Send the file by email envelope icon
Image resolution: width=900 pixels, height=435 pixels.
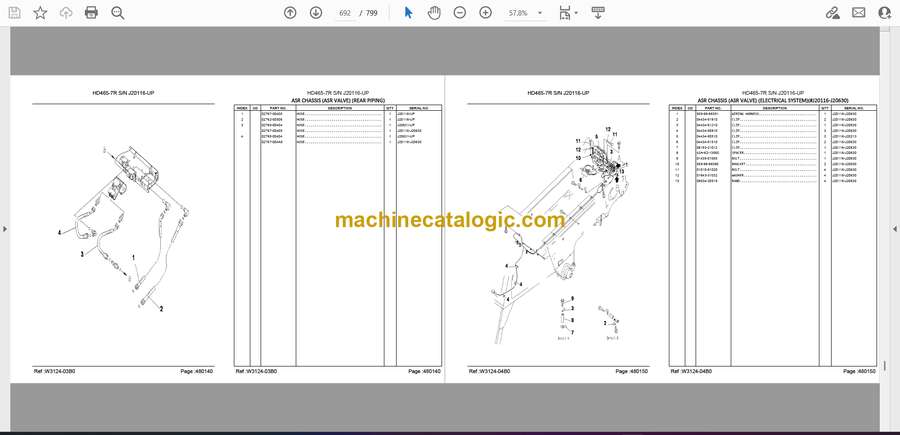(x=859, y=13)
